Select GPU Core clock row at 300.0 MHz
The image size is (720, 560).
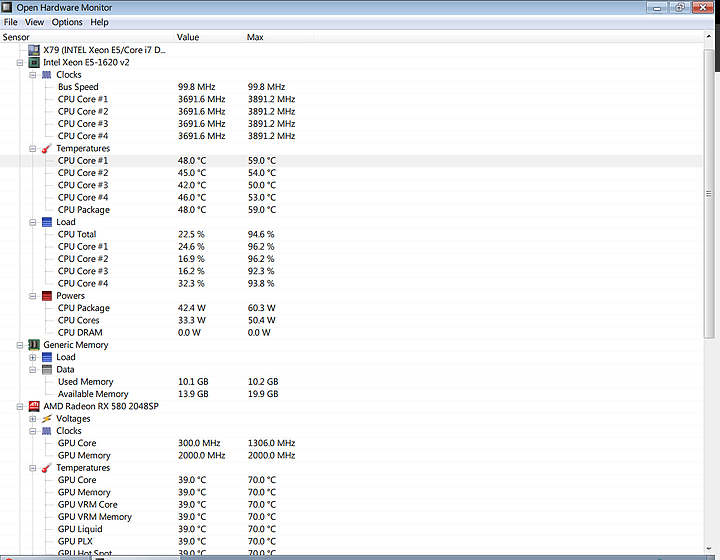(351, 443)
